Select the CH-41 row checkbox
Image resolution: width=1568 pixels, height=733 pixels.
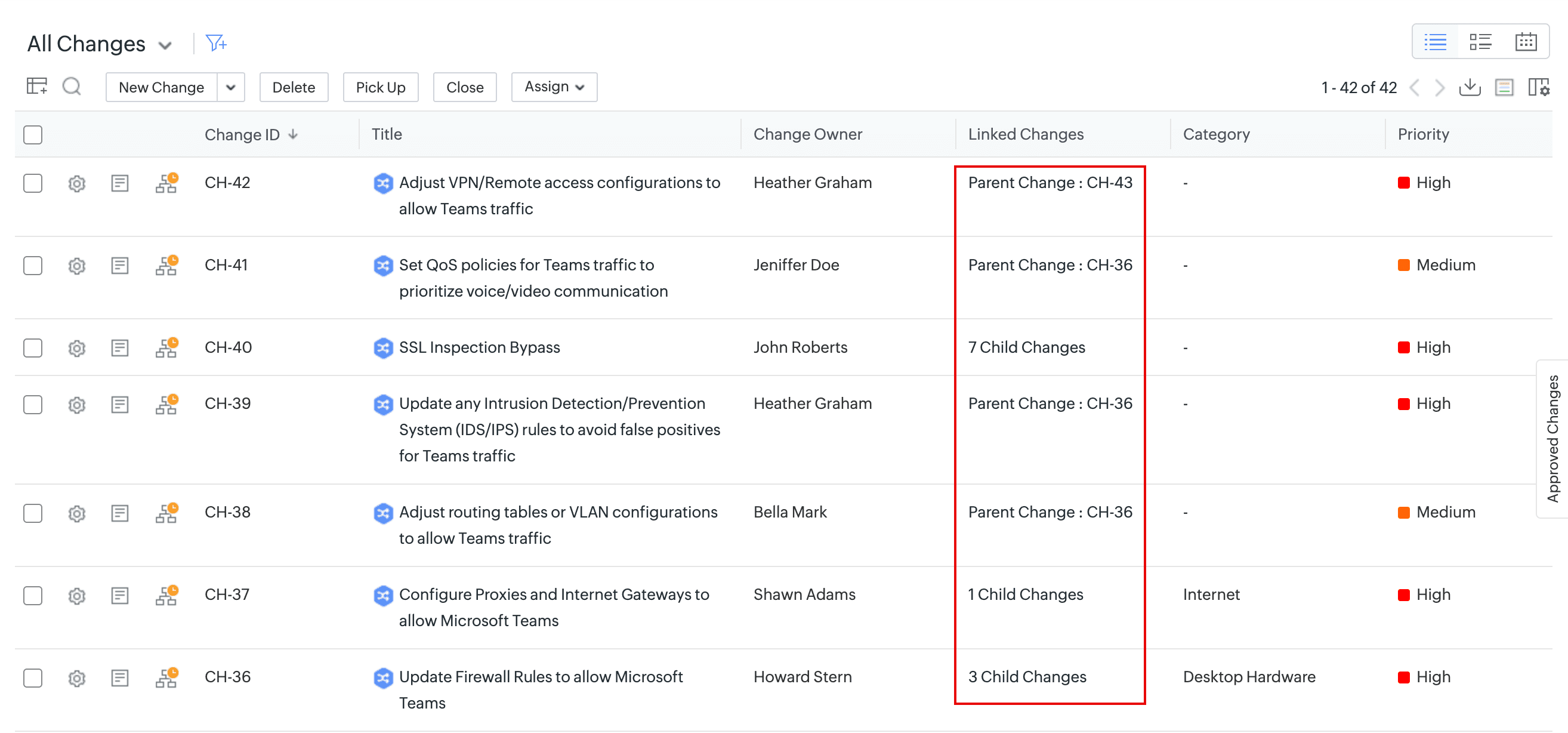(x=33, y=266)
